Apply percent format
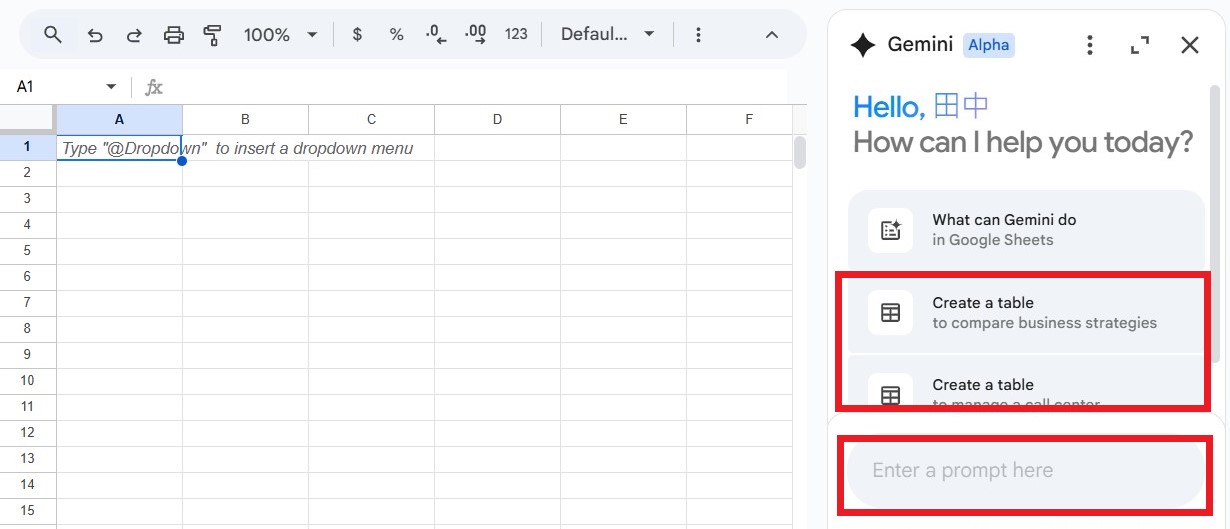The height and width of the screenshot is (529, 1230). click(396, 35)
